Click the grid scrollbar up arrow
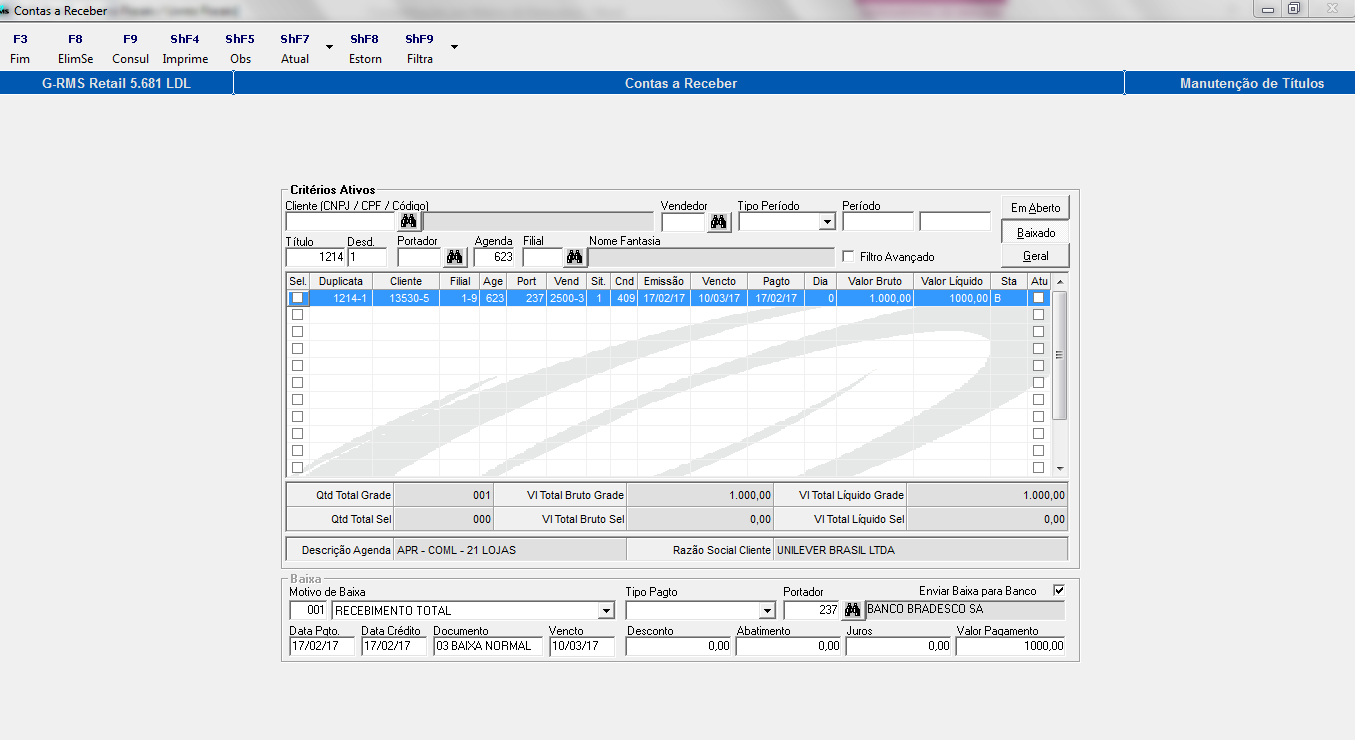Viewport: 1355px width, 740px height. [1060, 282]
